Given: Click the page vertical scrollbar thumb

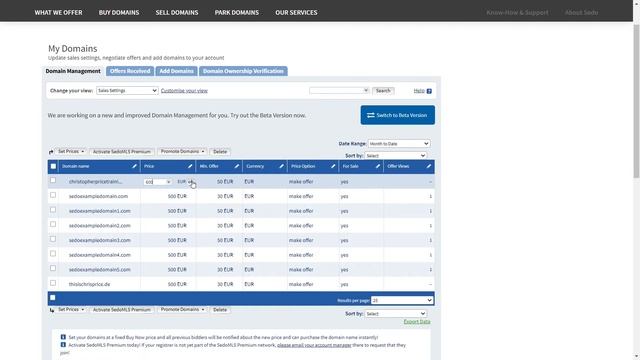Looking at the screenshot, I should click(x=636, y=101).
